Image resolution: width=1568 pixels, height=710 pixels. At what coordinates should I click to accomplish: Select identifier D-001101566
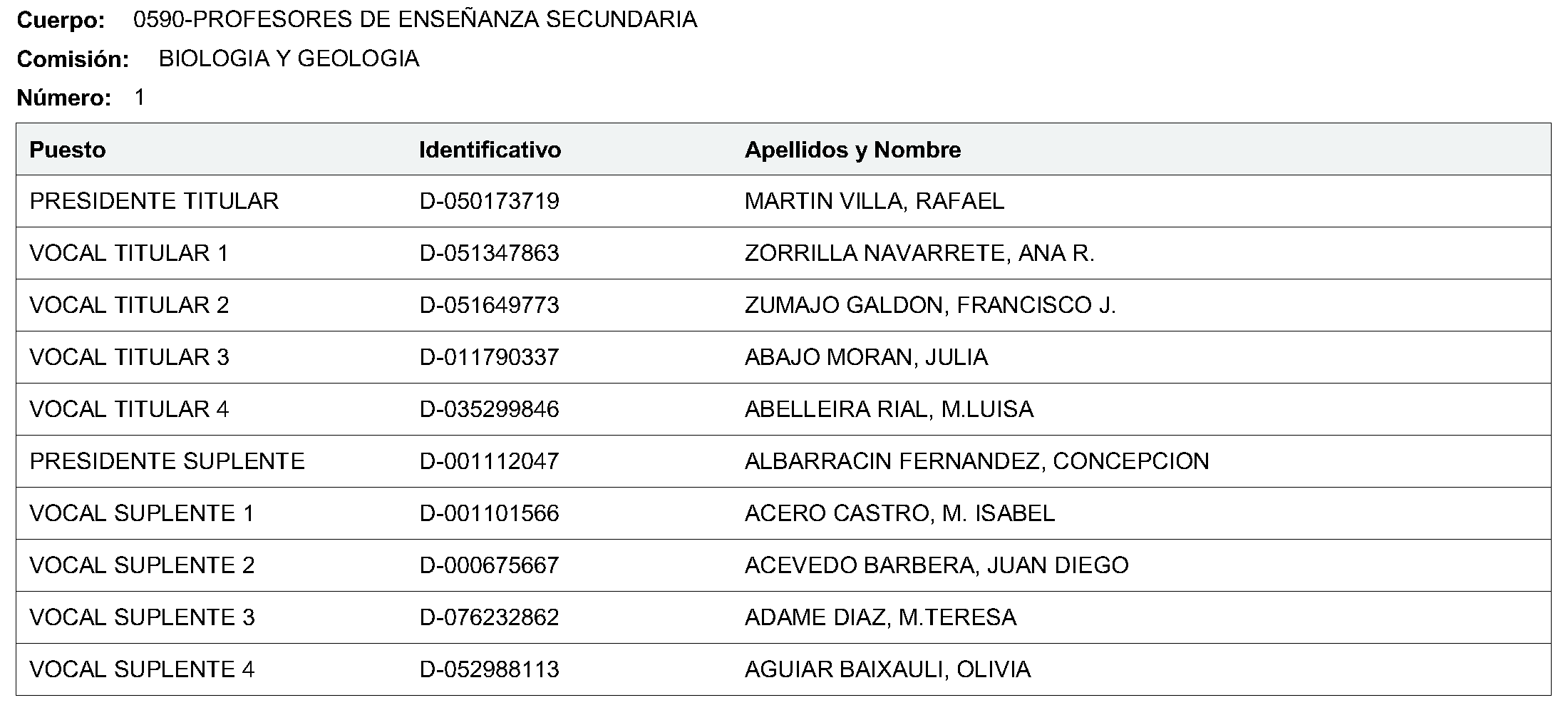[489, 513]
